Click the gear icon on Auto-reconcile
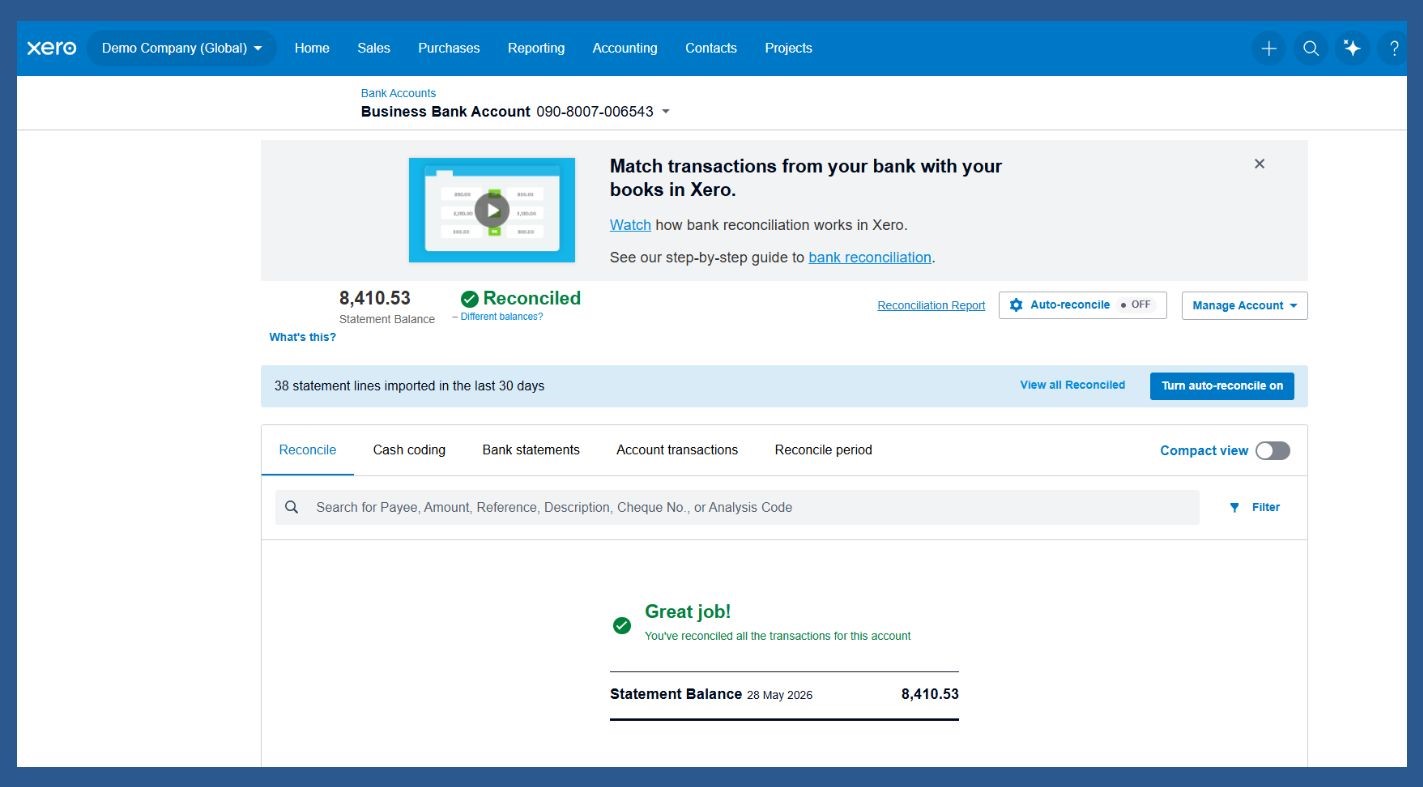Screen dimensions: 1423x787 tap(1016, 305)
